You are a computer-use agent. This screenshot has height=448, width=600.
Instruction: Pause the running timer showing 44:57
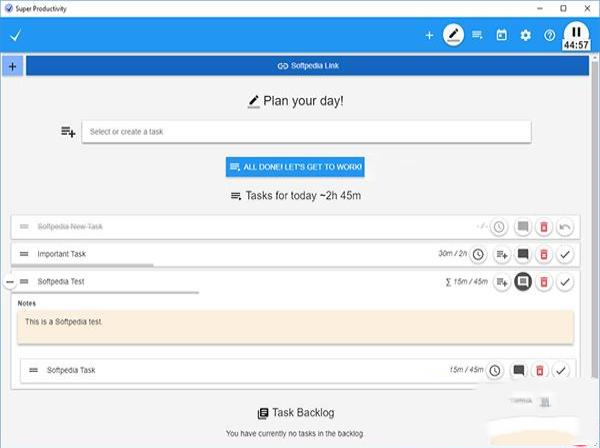coord(576,33)
